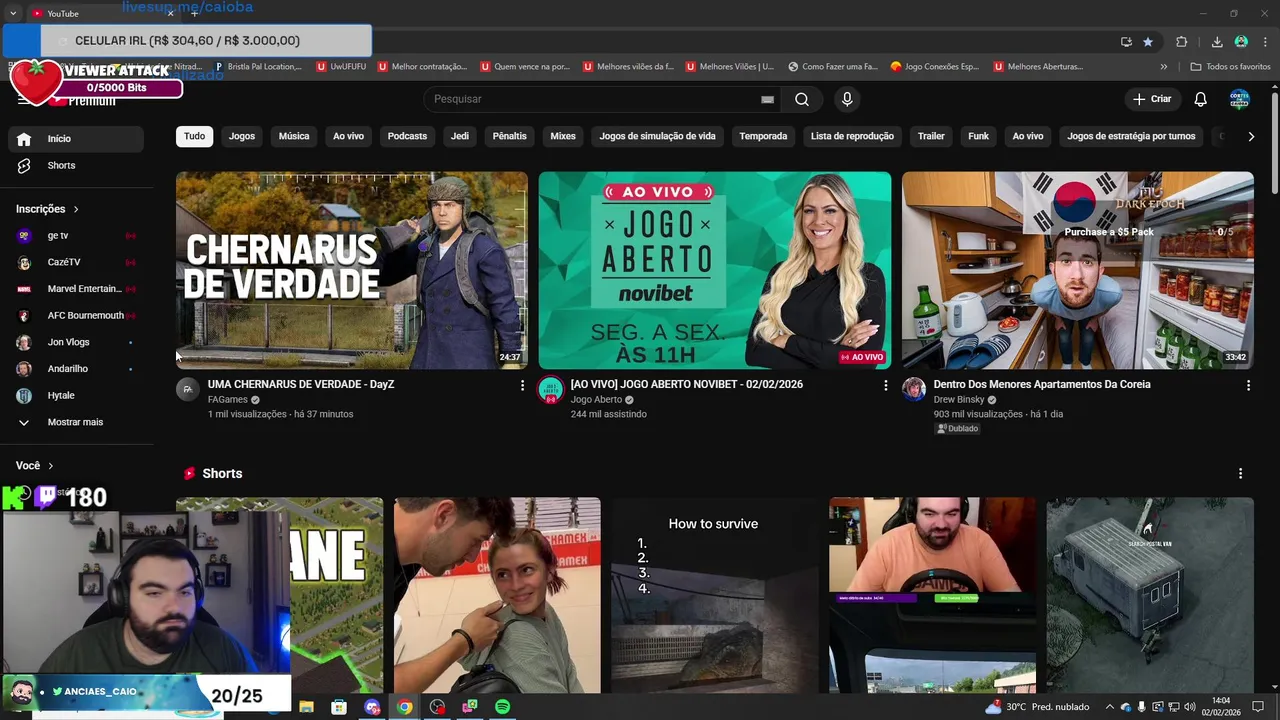Select the Trailer filter chip
The width and height of the screenshot is (1280, 720).
click(931, 136)
